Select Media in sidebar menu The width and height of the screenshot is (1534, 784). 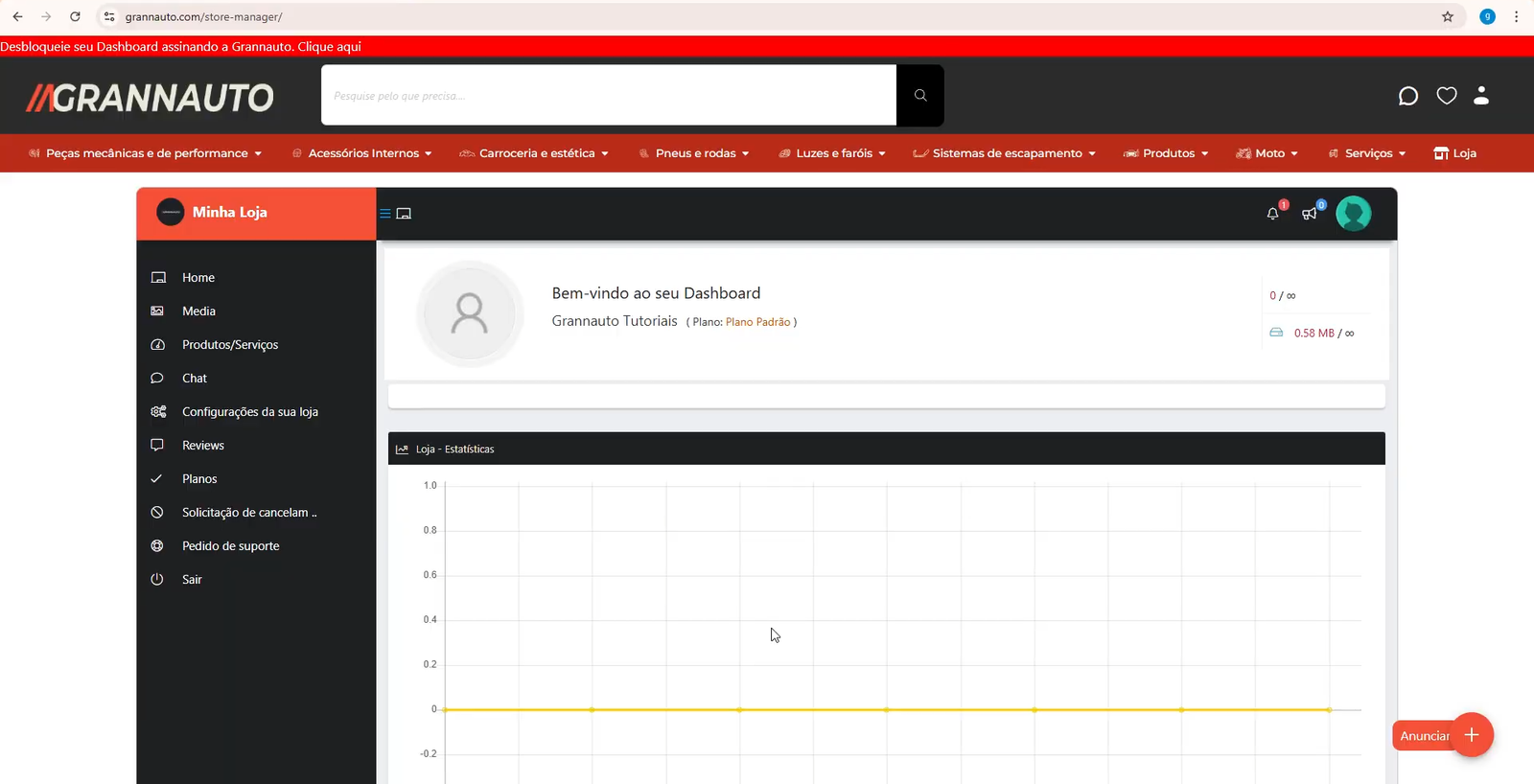(x=198, y=311)
